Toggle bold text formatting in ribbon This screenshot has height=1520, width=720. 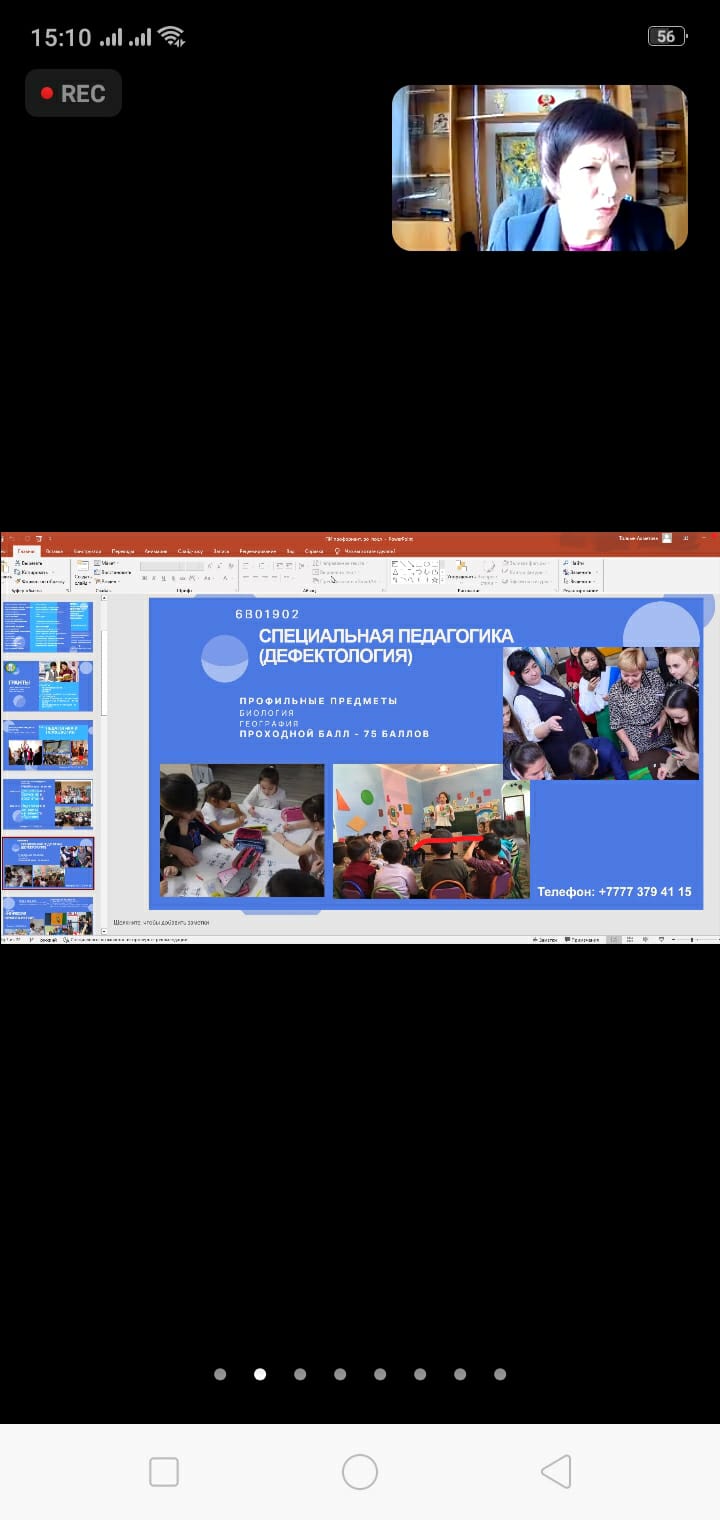(144, 578)
